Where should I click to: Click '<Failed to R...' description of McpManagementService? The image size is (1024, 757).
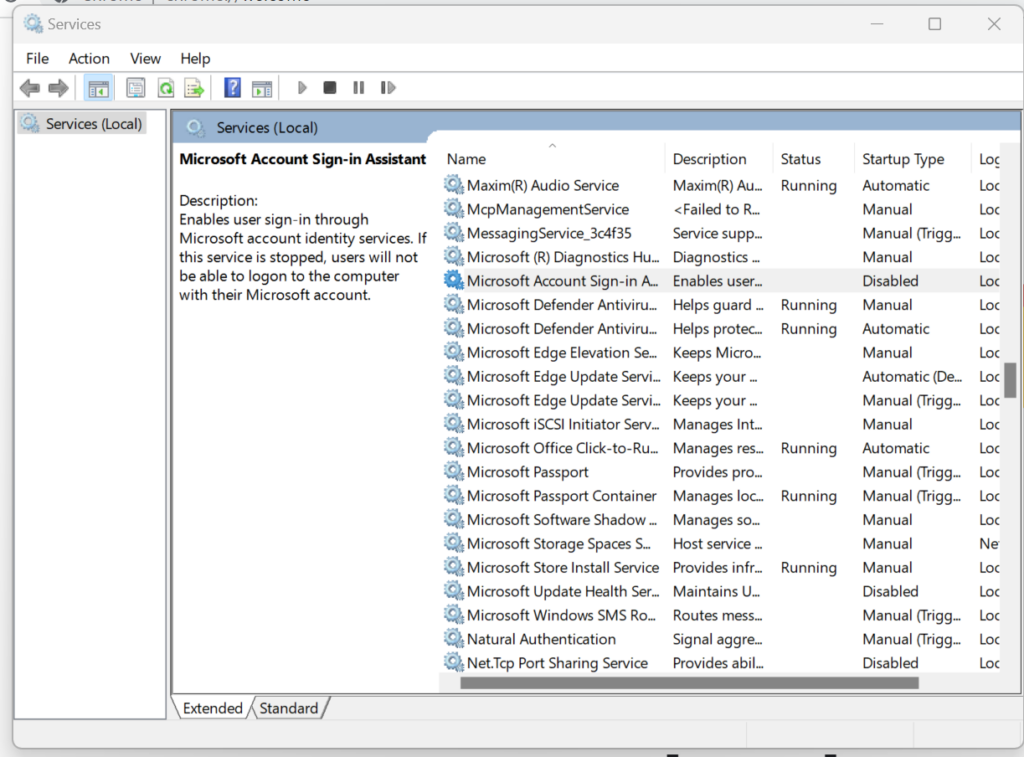point(716,209)
